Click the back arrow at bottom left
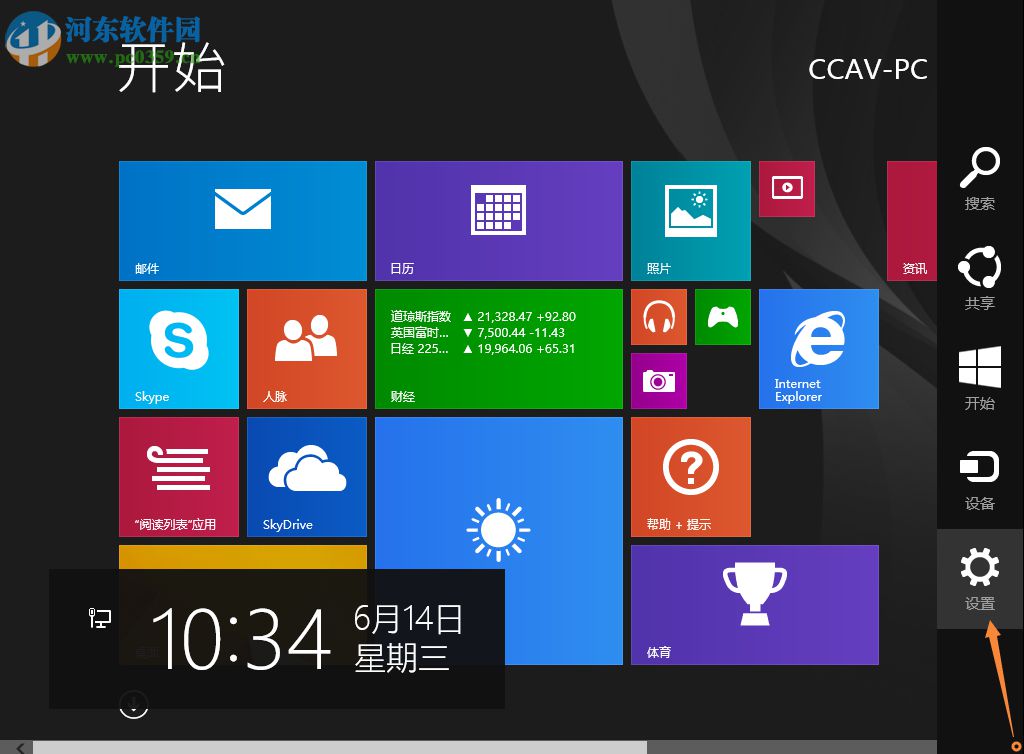The image size is (1024, 754). point(18,747)
